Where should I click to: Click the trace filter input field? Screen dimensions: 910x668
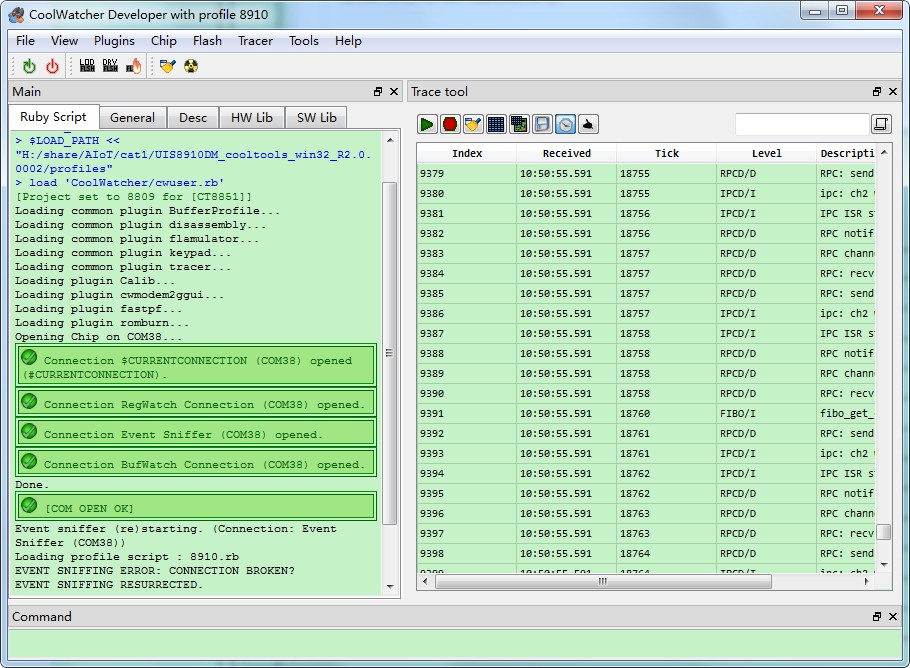[801, 124]
